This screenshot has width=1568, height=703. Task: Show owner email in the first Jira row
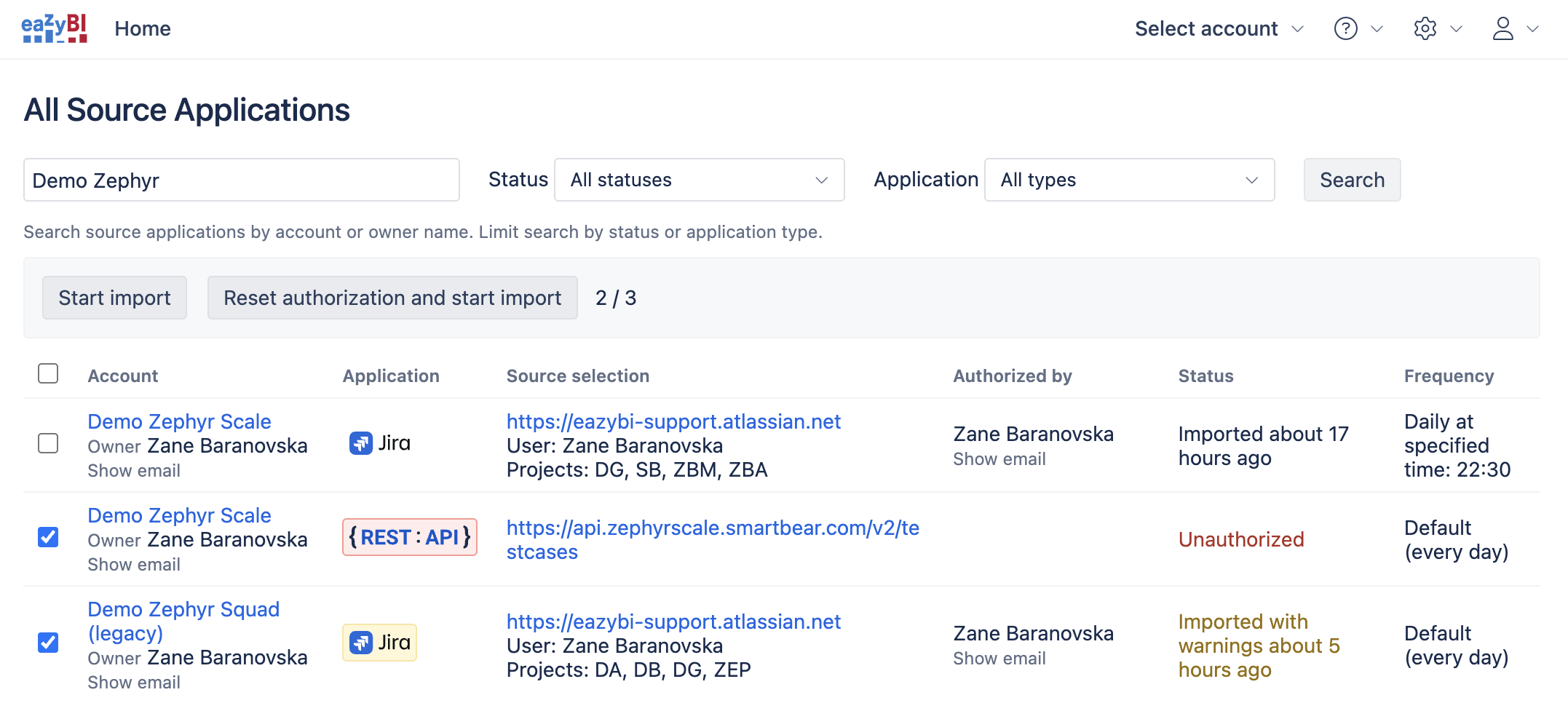pos(134,471)
